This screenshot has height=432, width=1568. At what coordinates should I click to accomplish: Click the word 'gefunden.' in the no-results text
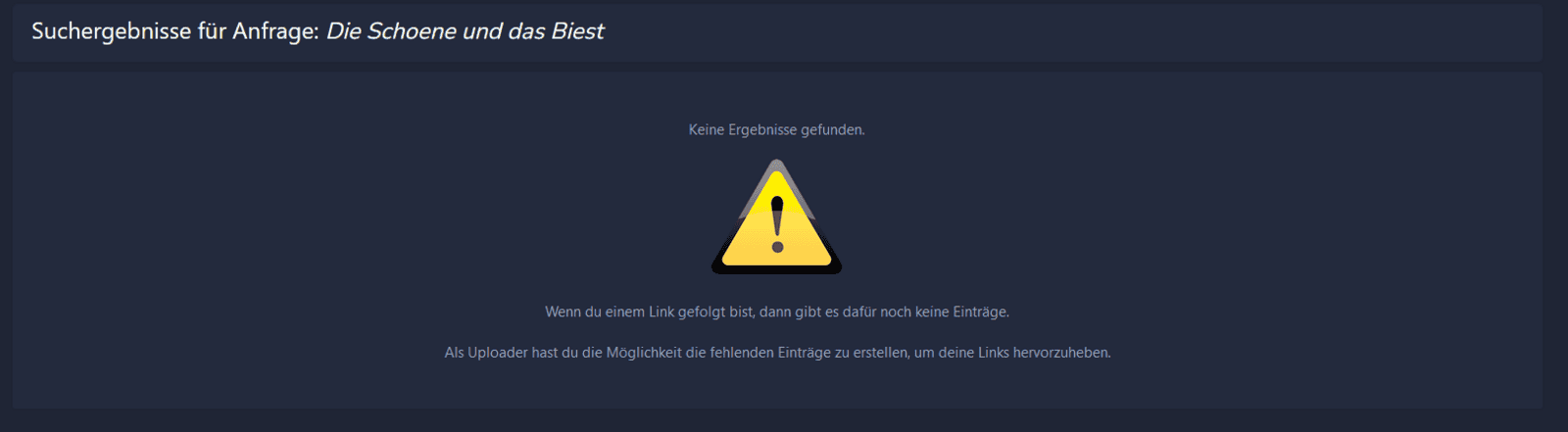pyautogui.click(x=833, y=129)
